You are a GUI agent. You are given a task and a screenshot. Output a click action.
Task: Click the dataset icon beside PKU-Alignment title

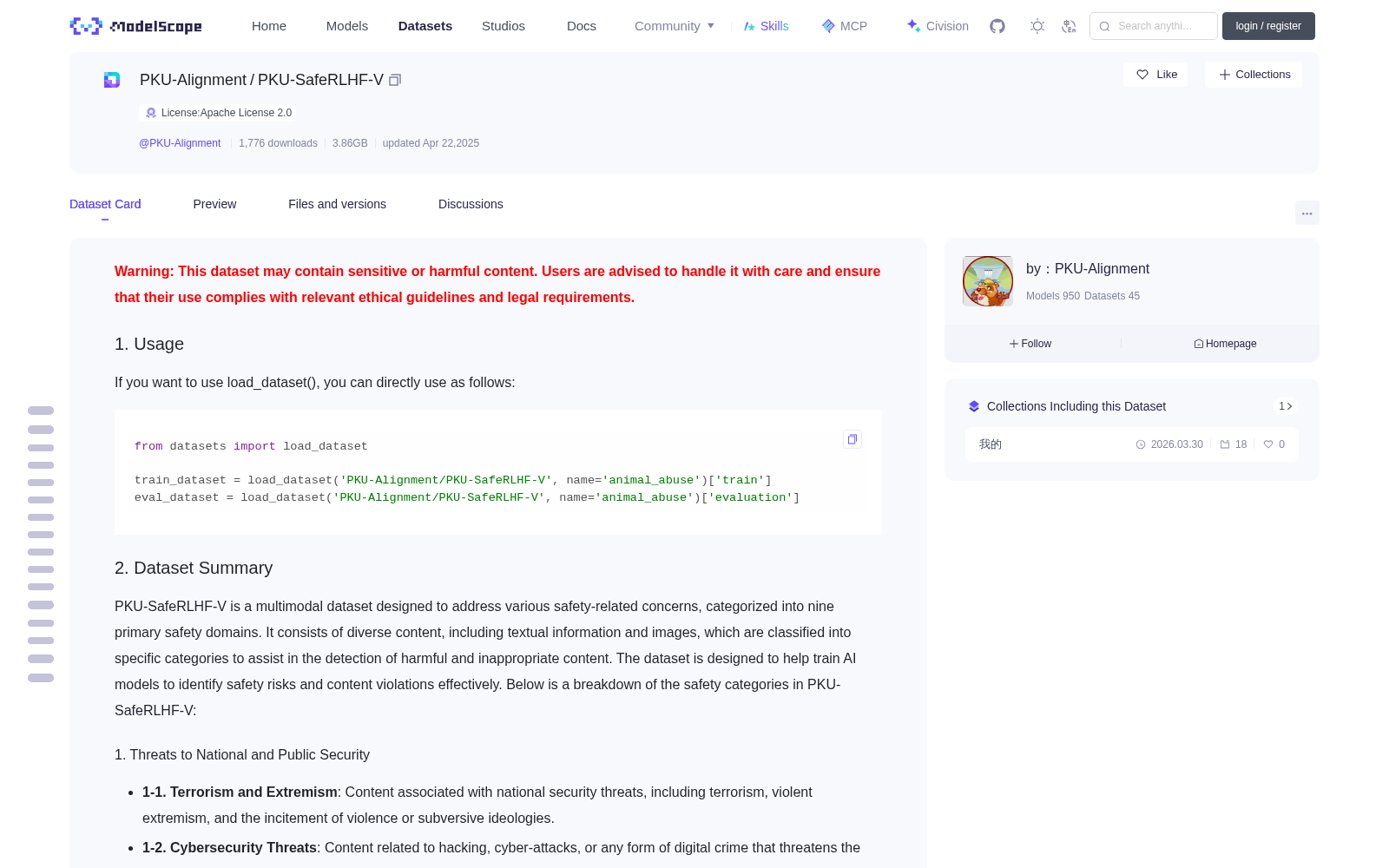coord(112,80)
